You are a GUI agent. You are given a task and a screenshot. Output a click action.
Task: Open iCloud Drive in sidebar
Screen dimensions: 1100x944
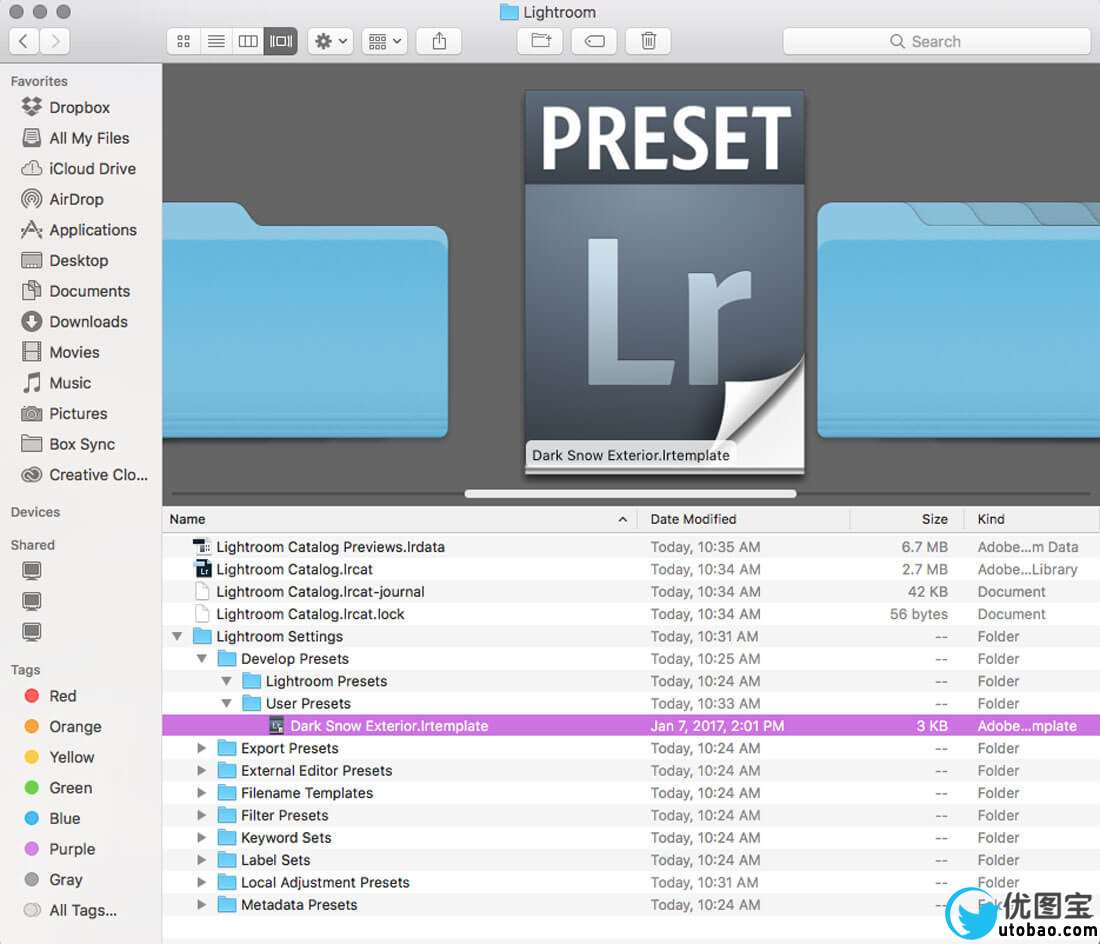click(x=92, y=169)
